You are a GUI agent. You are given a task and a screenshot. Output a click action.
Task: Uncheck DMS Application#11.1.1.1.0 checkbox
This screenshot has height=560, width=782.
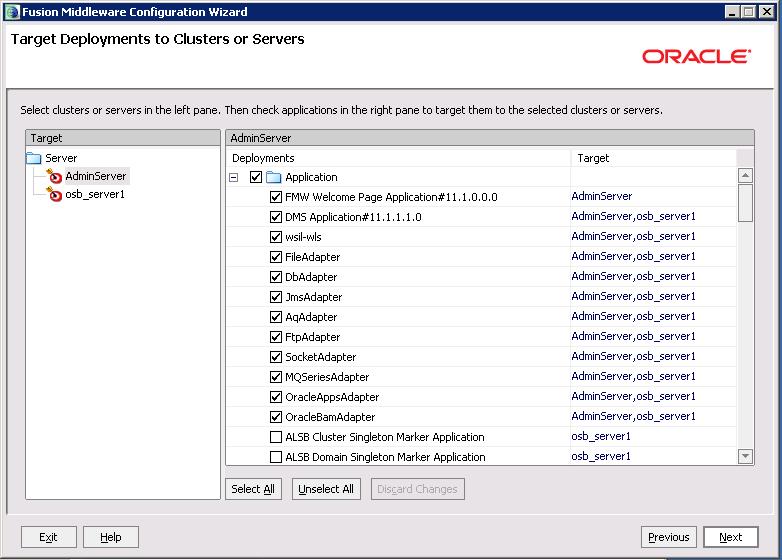coord(276,217)
